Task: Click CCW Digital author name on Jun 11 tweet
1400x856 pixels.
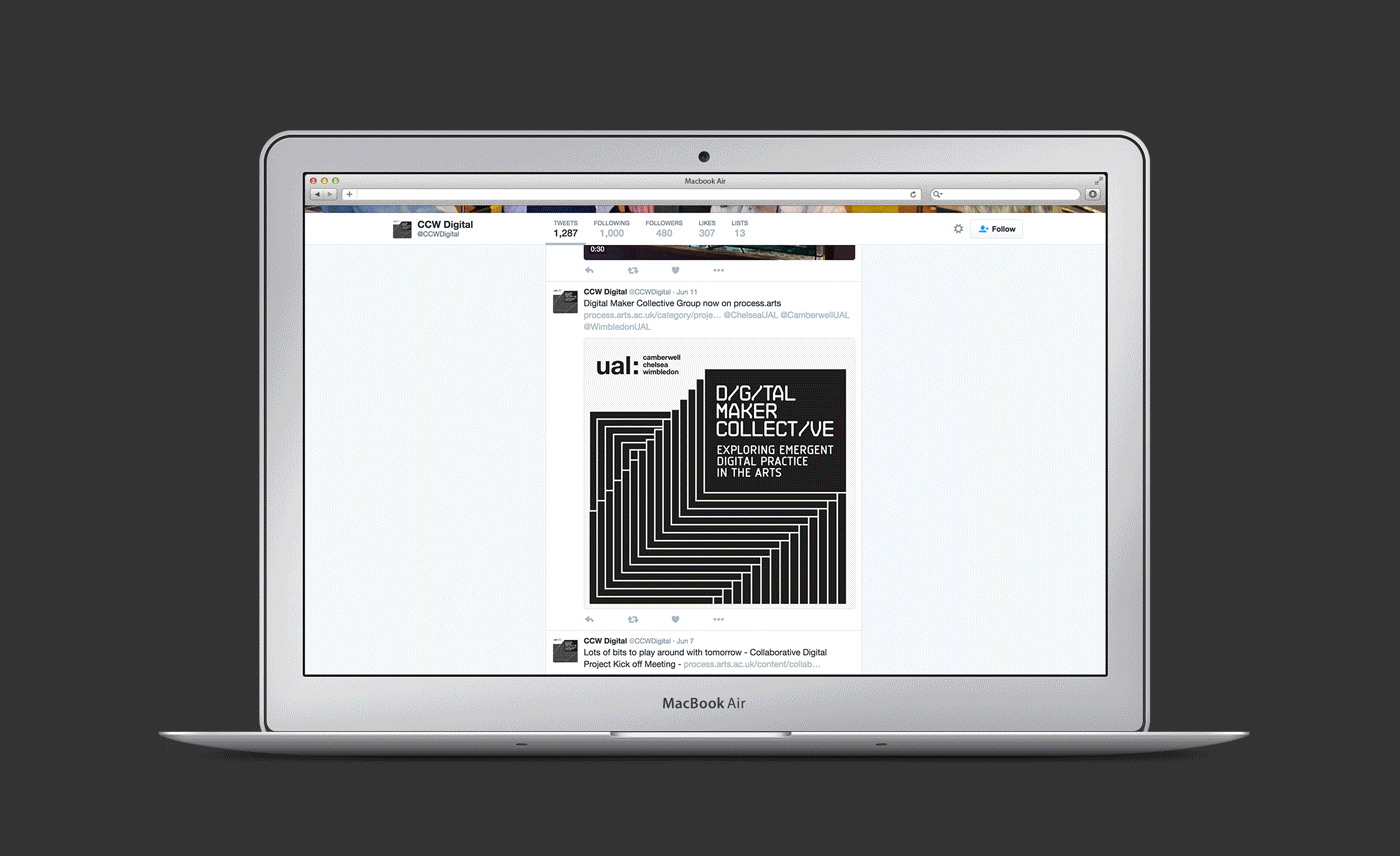Action: (x=605, y=292)
